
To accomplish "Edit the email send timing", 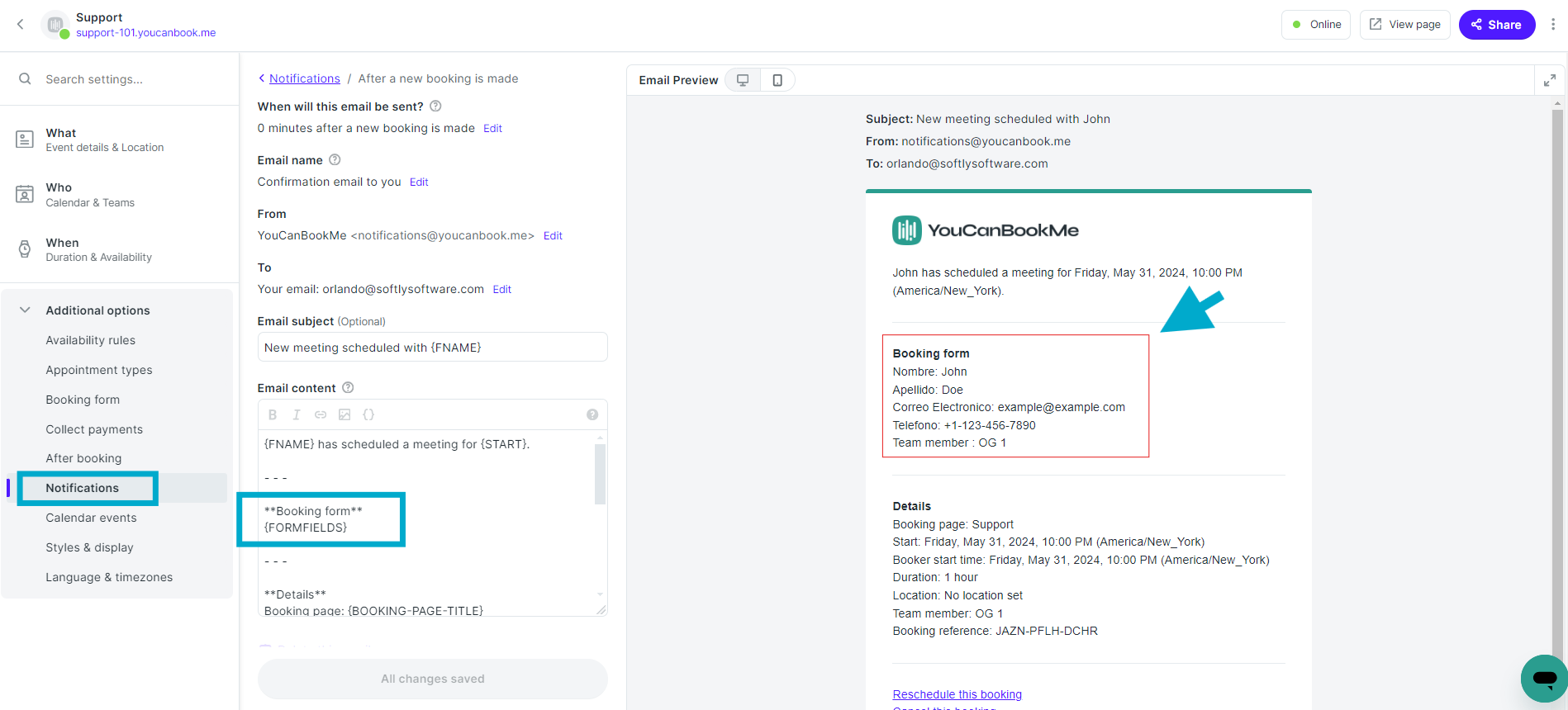I will coord(492,128).
